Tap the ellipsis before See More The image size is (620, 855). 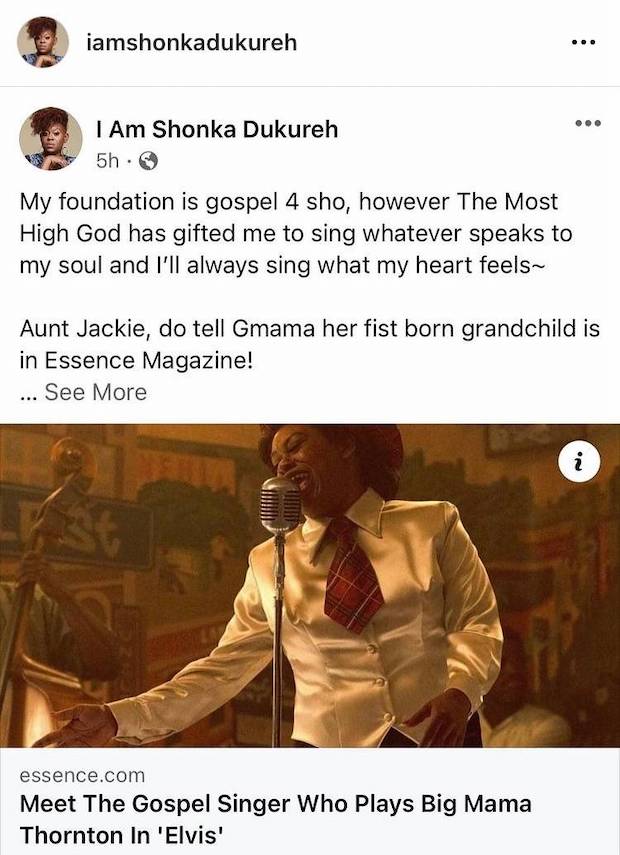click(x=28, y=393)
